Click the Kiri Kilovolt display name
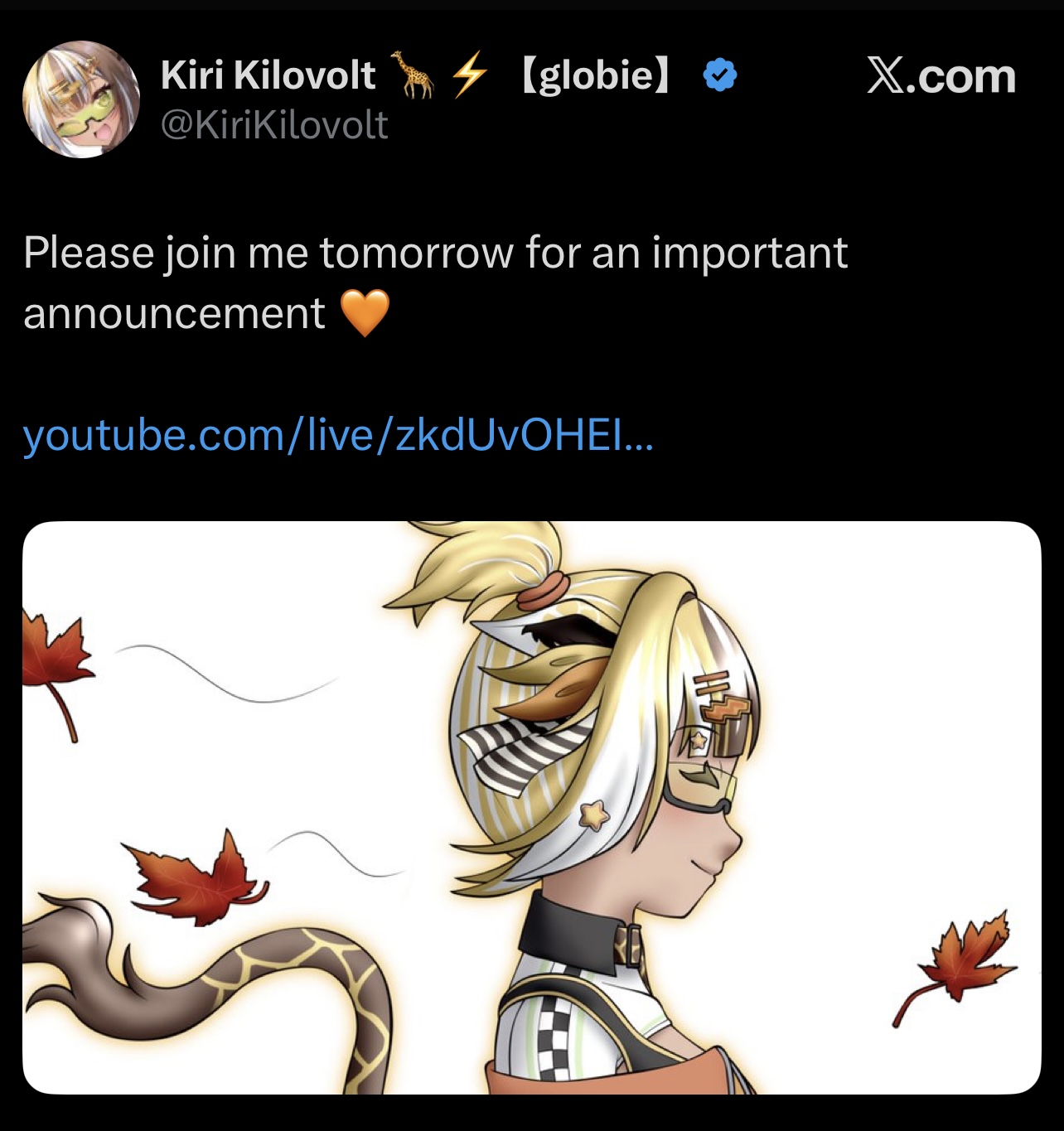 click(268, 75)
